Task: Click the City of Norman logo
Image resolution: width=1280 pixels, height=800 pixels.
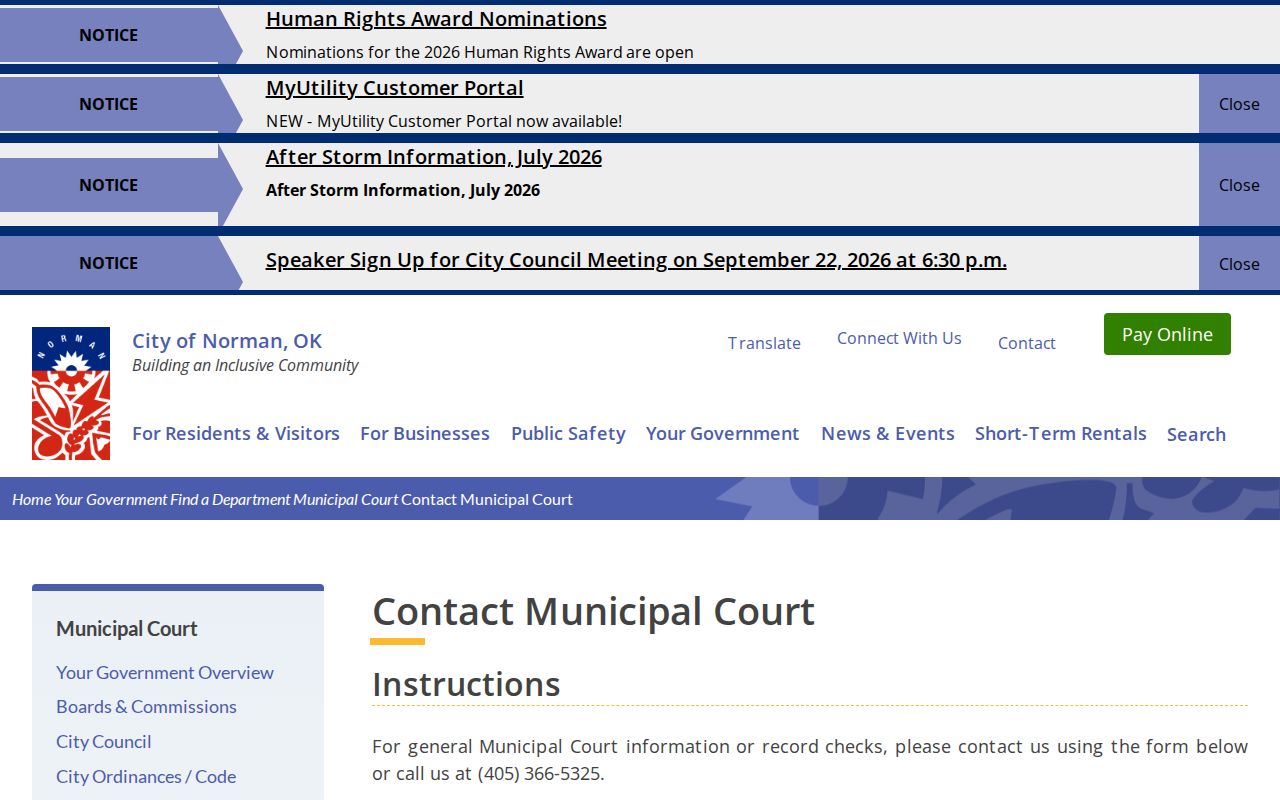Action: (71, 393)
